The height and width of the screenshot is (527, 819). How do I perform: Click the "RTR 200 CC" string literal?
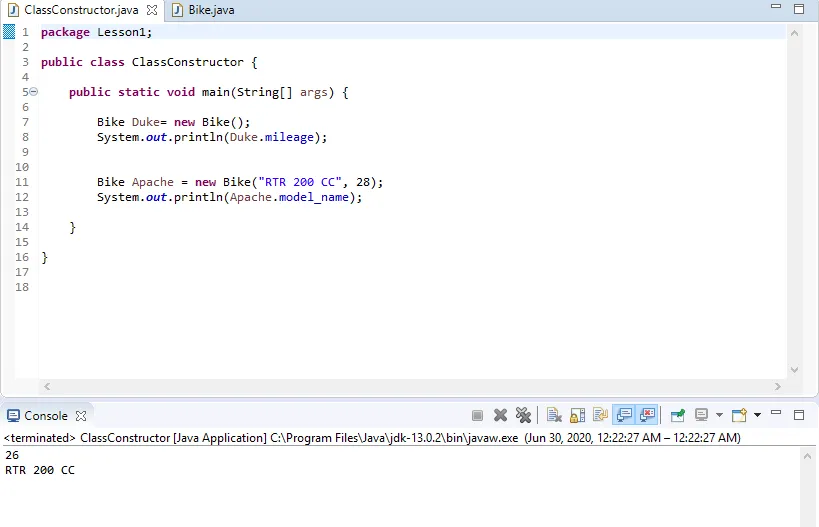tap(300, 182)
